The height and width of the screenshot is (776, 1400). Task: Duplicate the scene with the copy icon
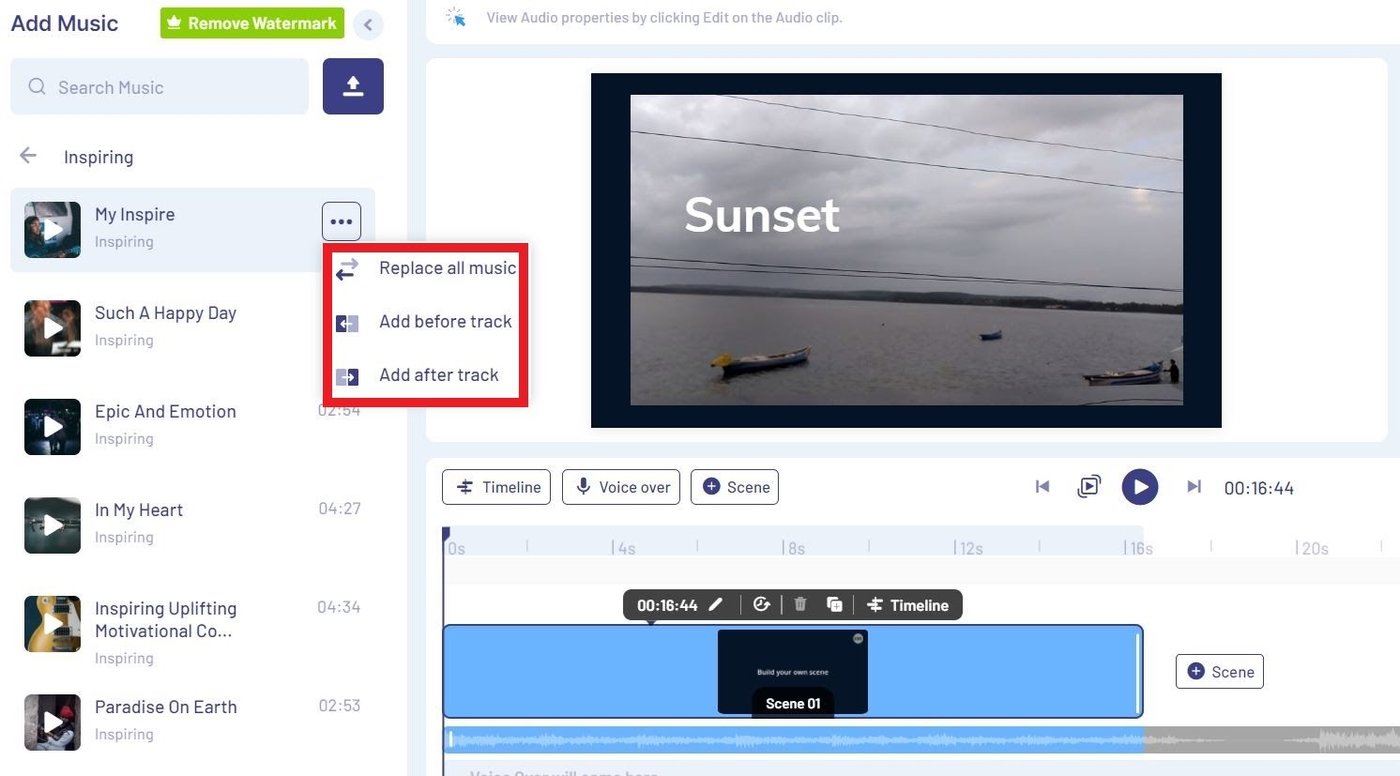coord(835,604)
